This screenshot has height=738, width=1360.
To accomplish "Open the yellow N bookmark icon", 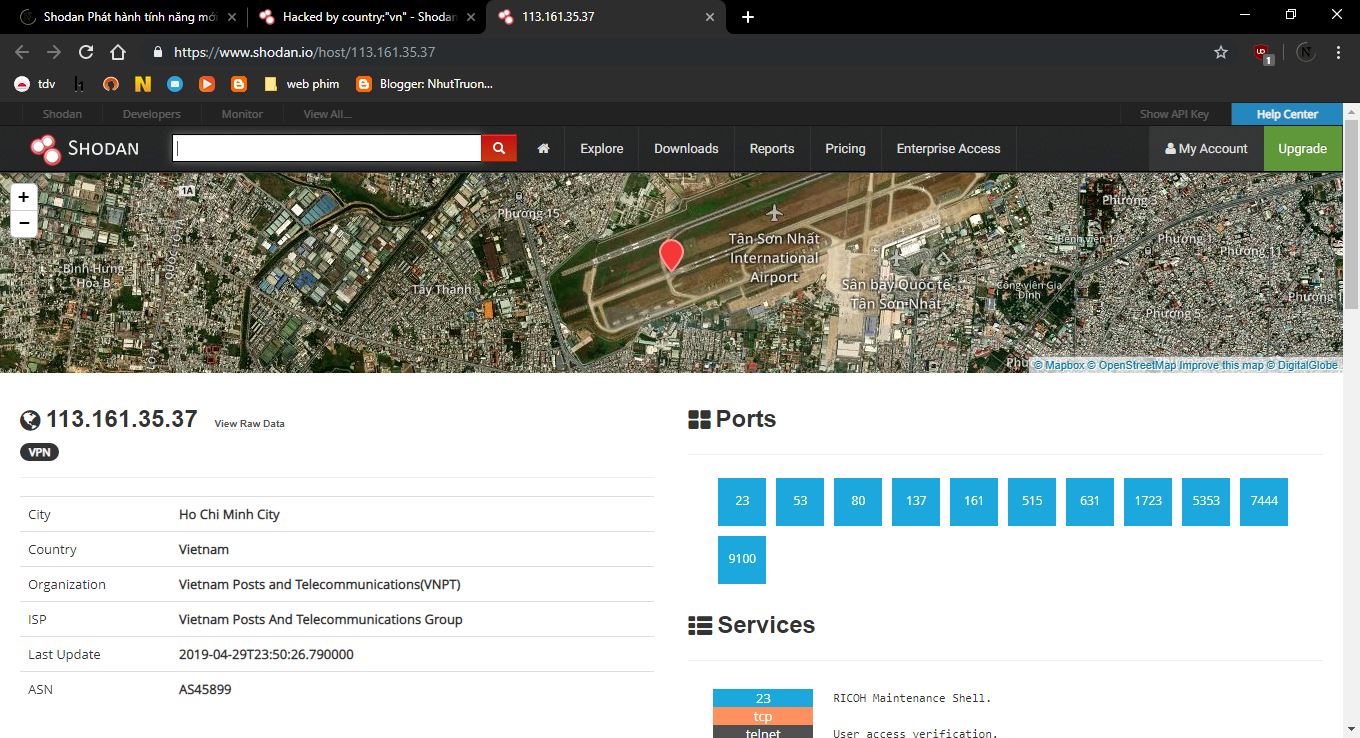I will pyautogui.click(x=143, y=84).
